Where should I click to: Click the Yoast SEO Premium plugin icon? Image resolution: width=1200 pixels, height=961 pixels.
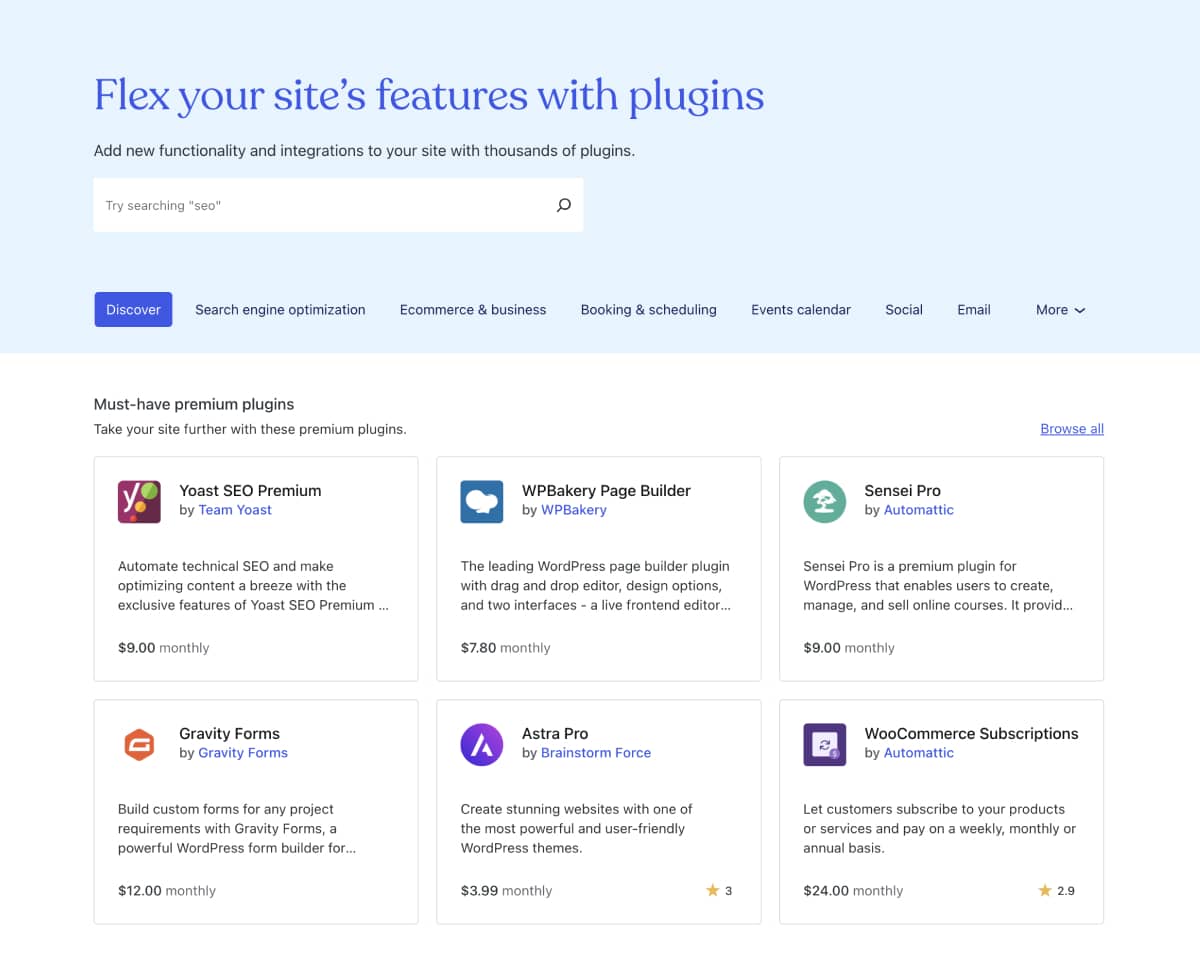(x=139, y=501)
